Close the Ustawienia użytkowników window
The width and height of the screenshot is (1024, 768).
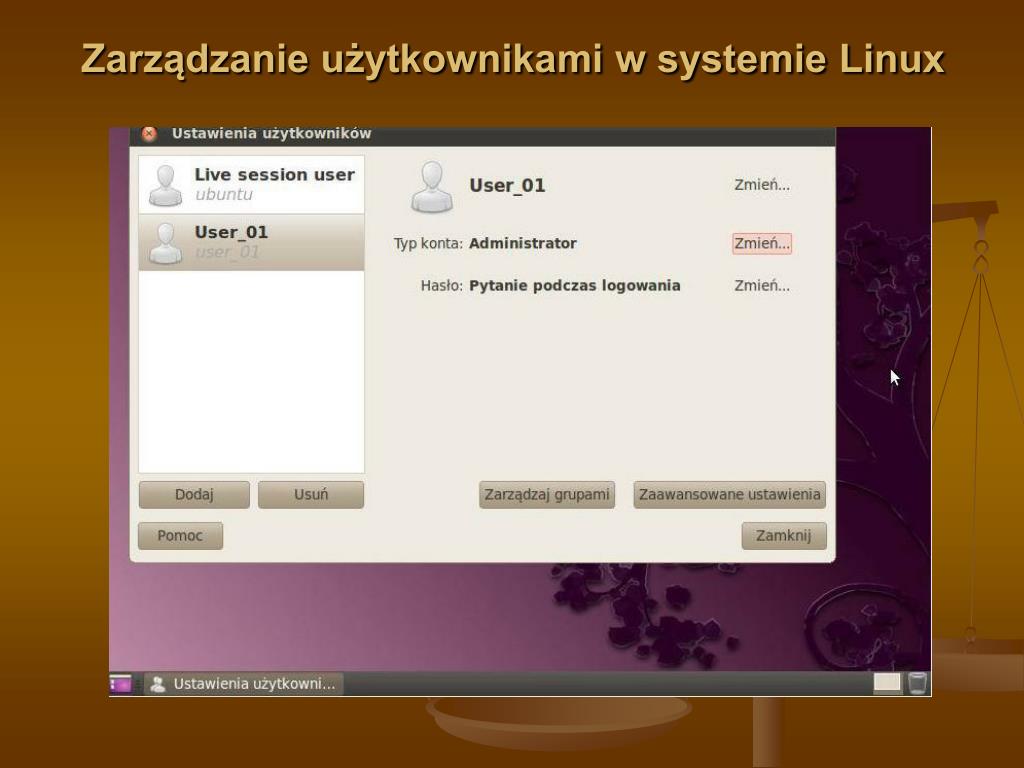pos(150,134)
